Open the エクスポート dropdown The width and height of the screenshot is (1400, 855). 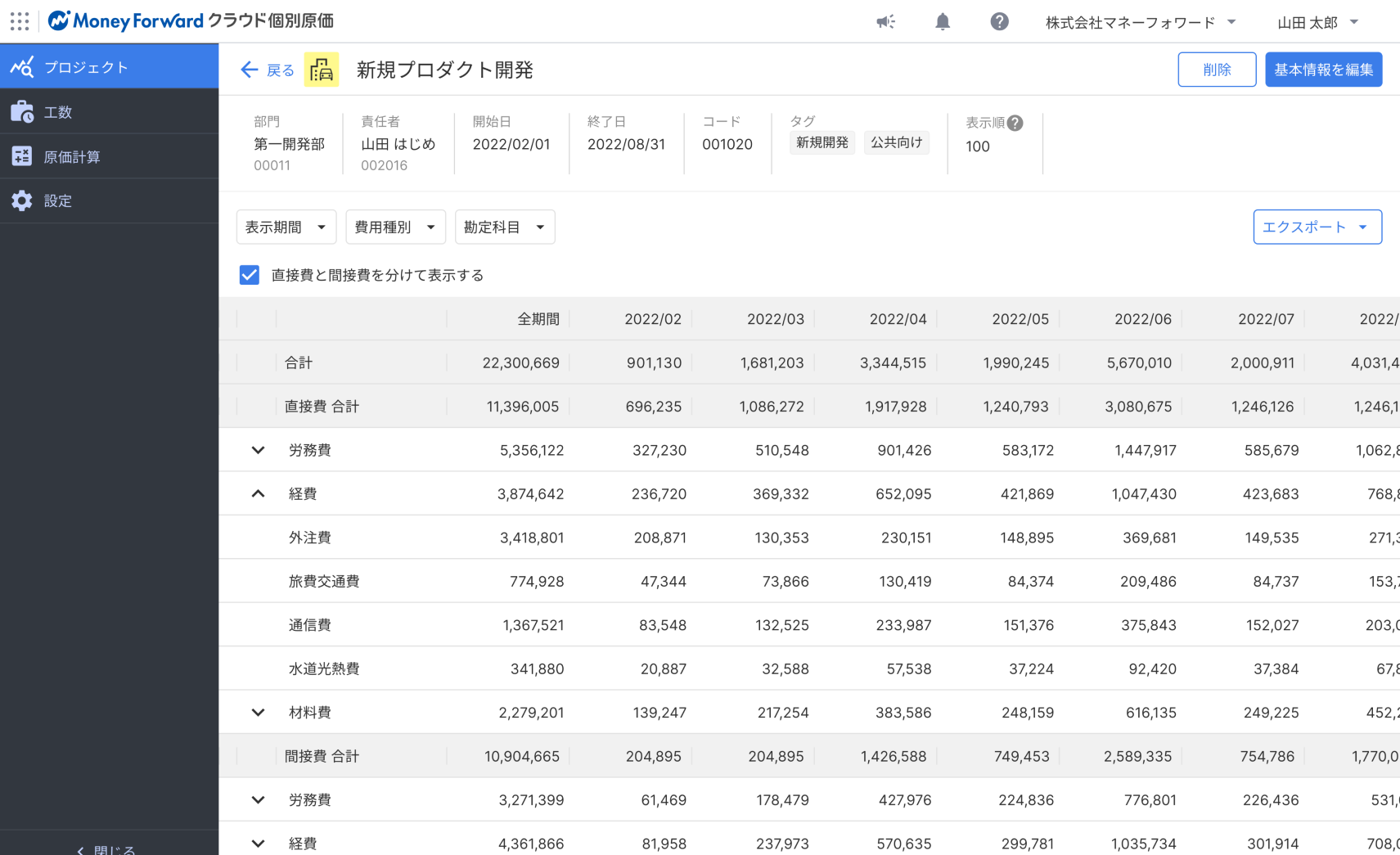[1317, 227]
